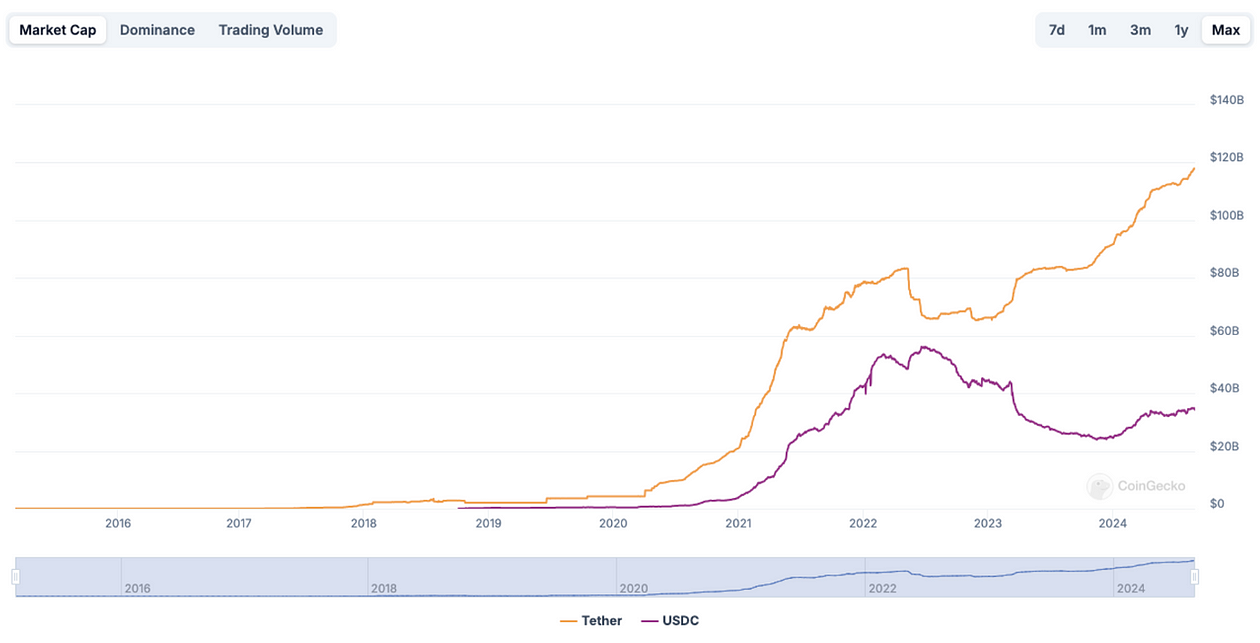This screenshot has width=1260, height=643.
Task: Select the Max time range
Action: (1225, 30)
